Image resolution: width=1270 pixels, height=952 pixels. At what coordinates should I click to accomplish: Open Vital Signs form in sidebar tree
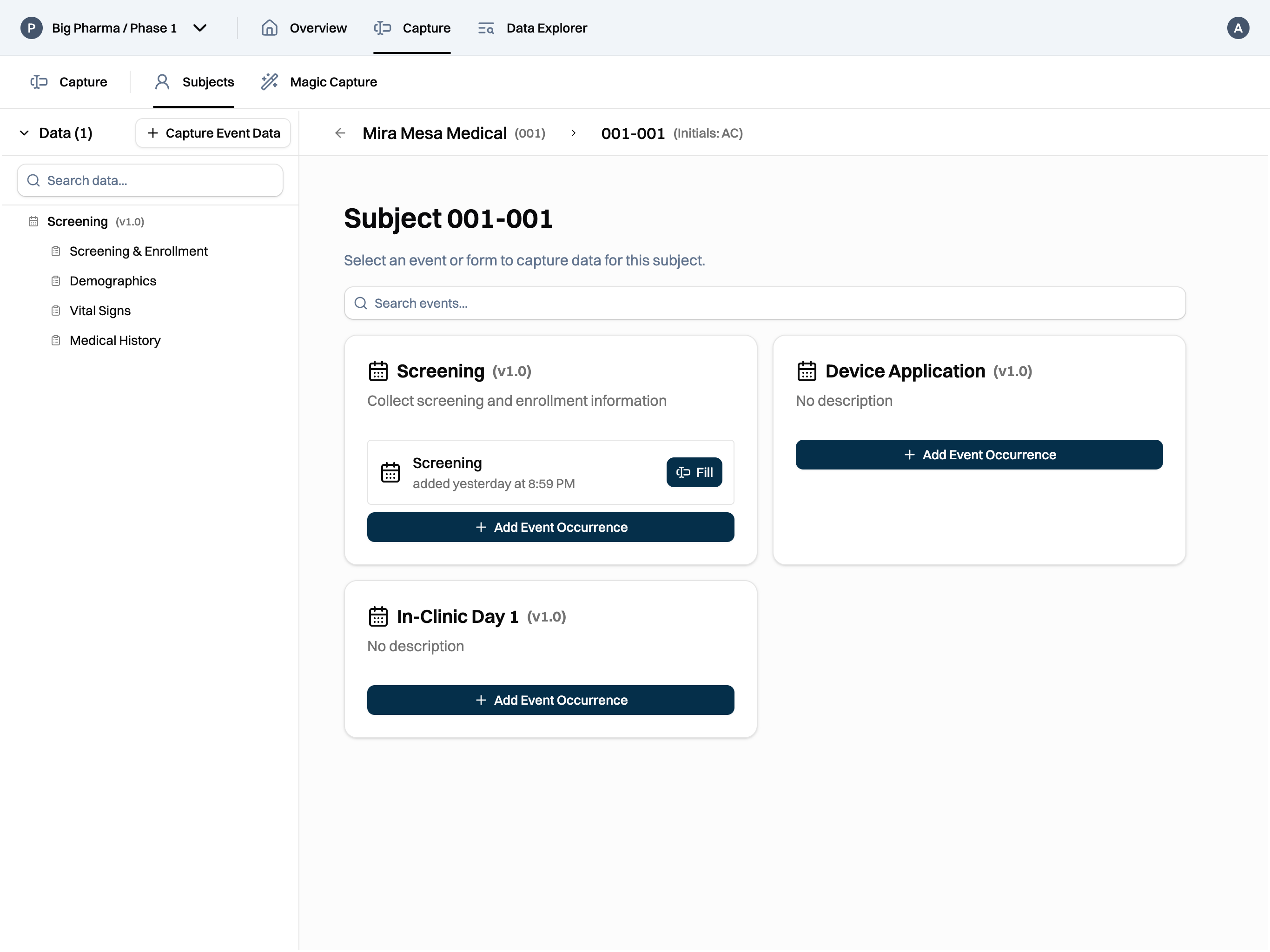pos(100,311)
